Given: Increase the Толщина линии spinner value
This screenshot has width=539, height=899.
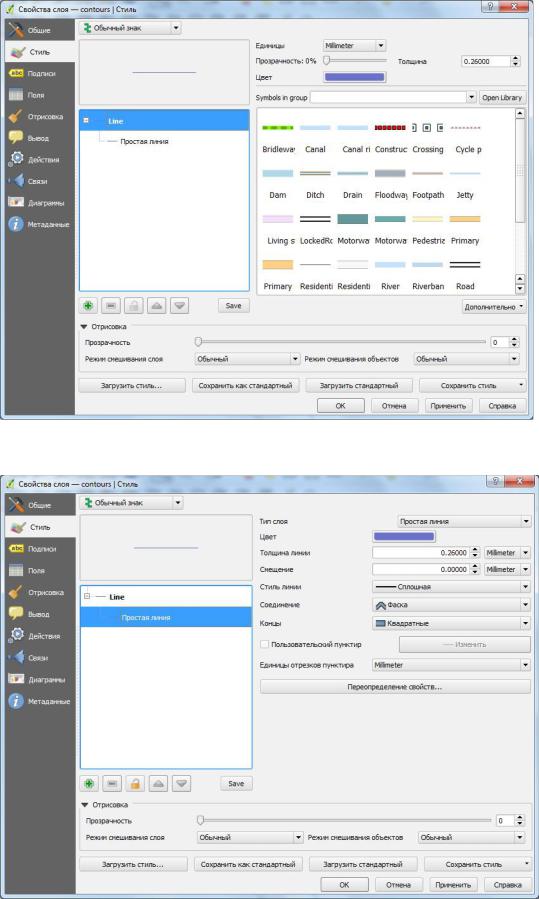Looking at the screenshot, I should (x=476, y=550).
